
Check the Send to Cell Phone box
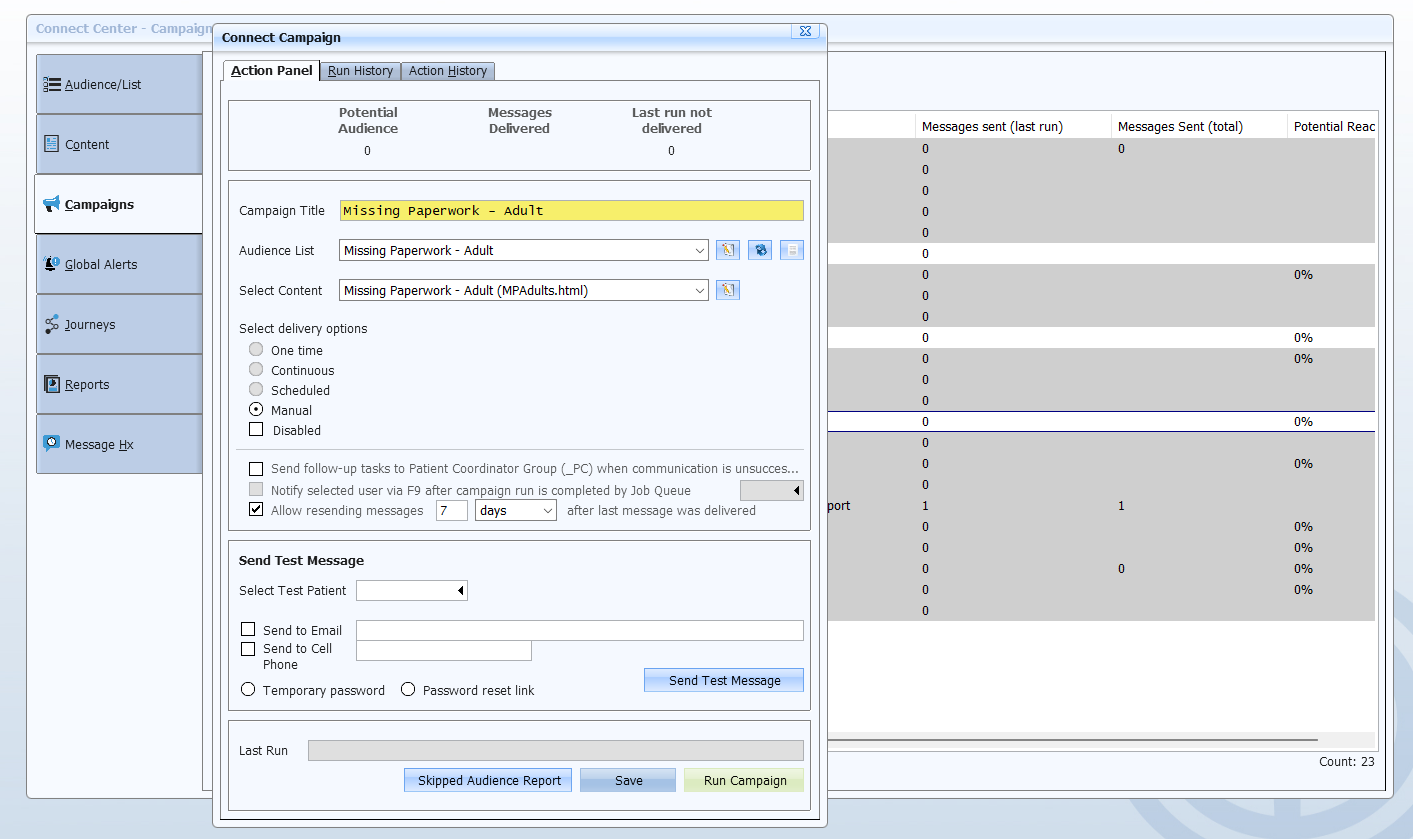coord(248,649)
